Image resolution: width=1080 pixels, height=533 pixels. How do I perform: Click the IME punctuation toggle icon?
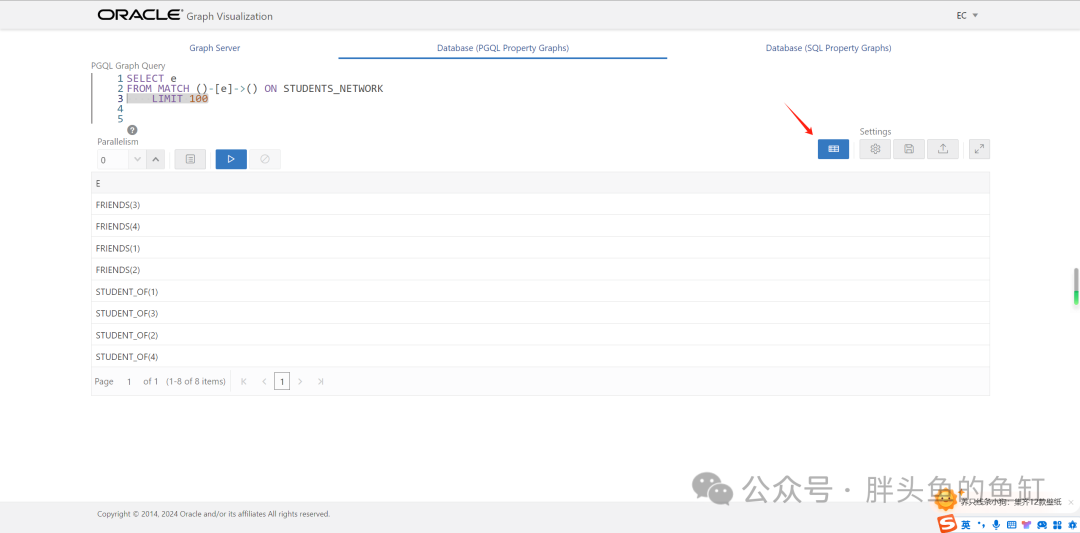[x=981, y=525]
